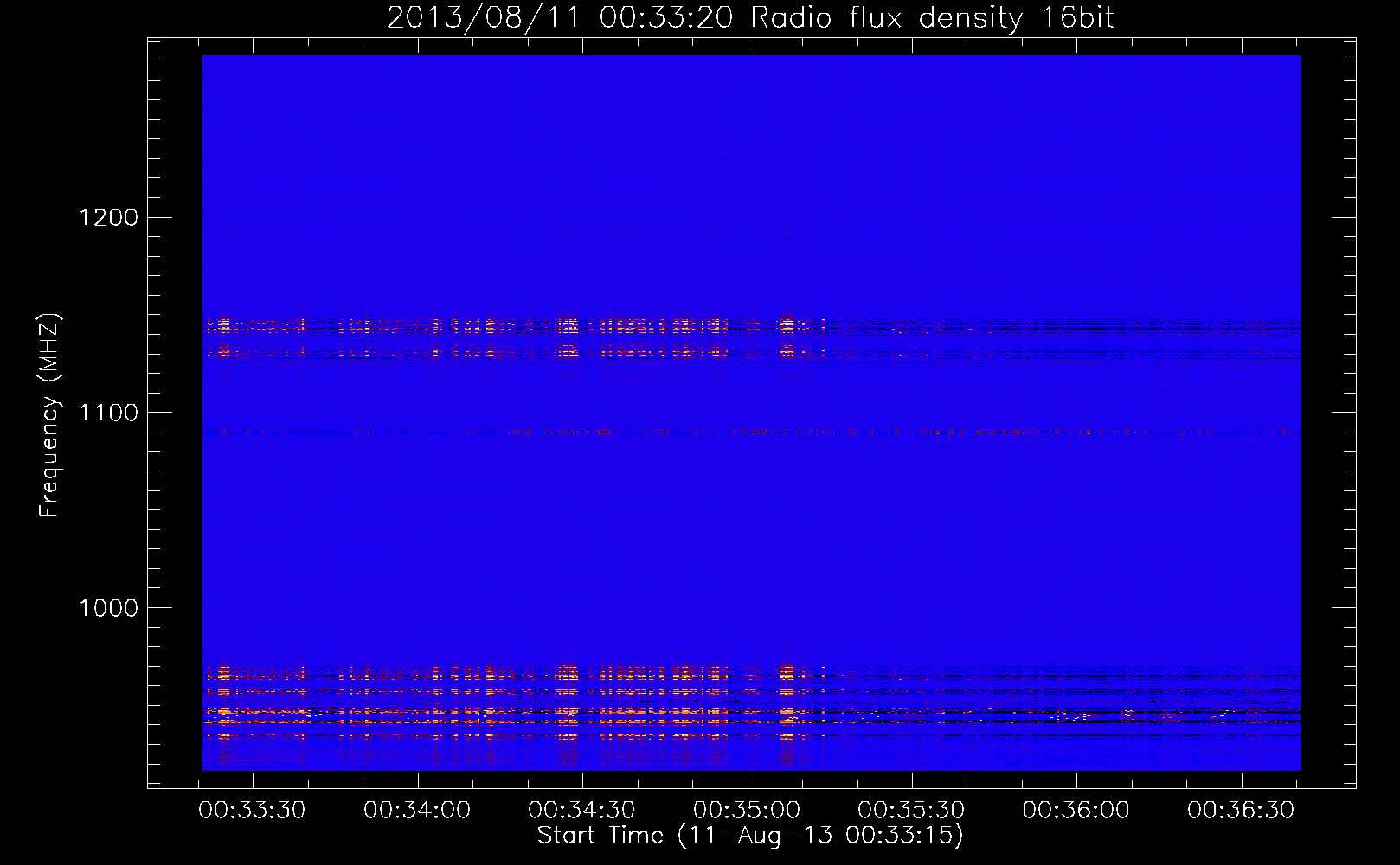Click the 00:34:00 time tick label
Viewport: 1400px width, 865px height.
[417, 811]
